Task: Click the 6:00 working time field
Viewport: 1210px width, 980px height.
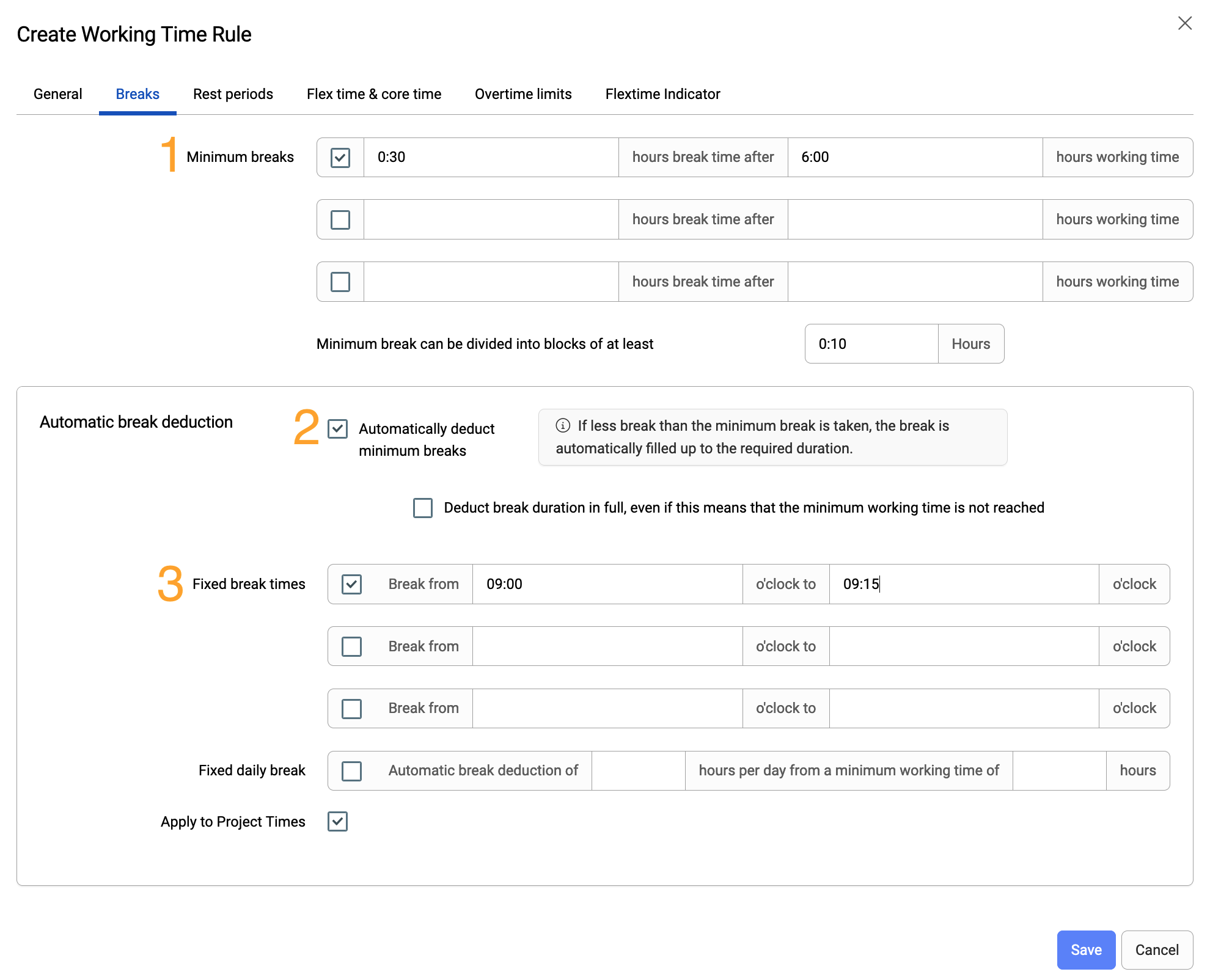Action: tap(915, 158)
